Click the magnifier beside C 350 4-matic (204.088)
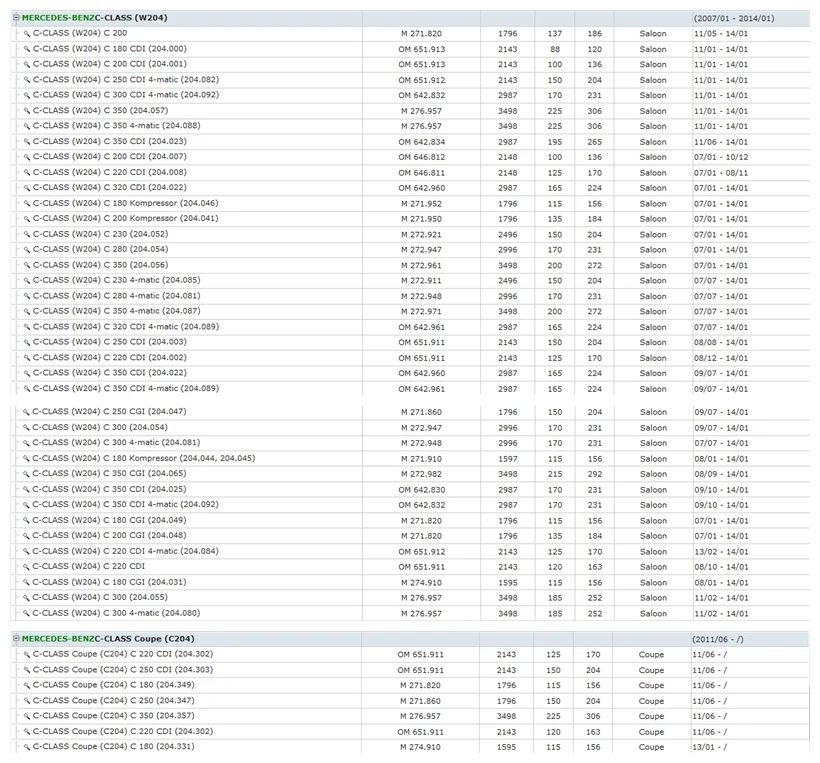This screenshot has width=820, height=763. [27, 126]
